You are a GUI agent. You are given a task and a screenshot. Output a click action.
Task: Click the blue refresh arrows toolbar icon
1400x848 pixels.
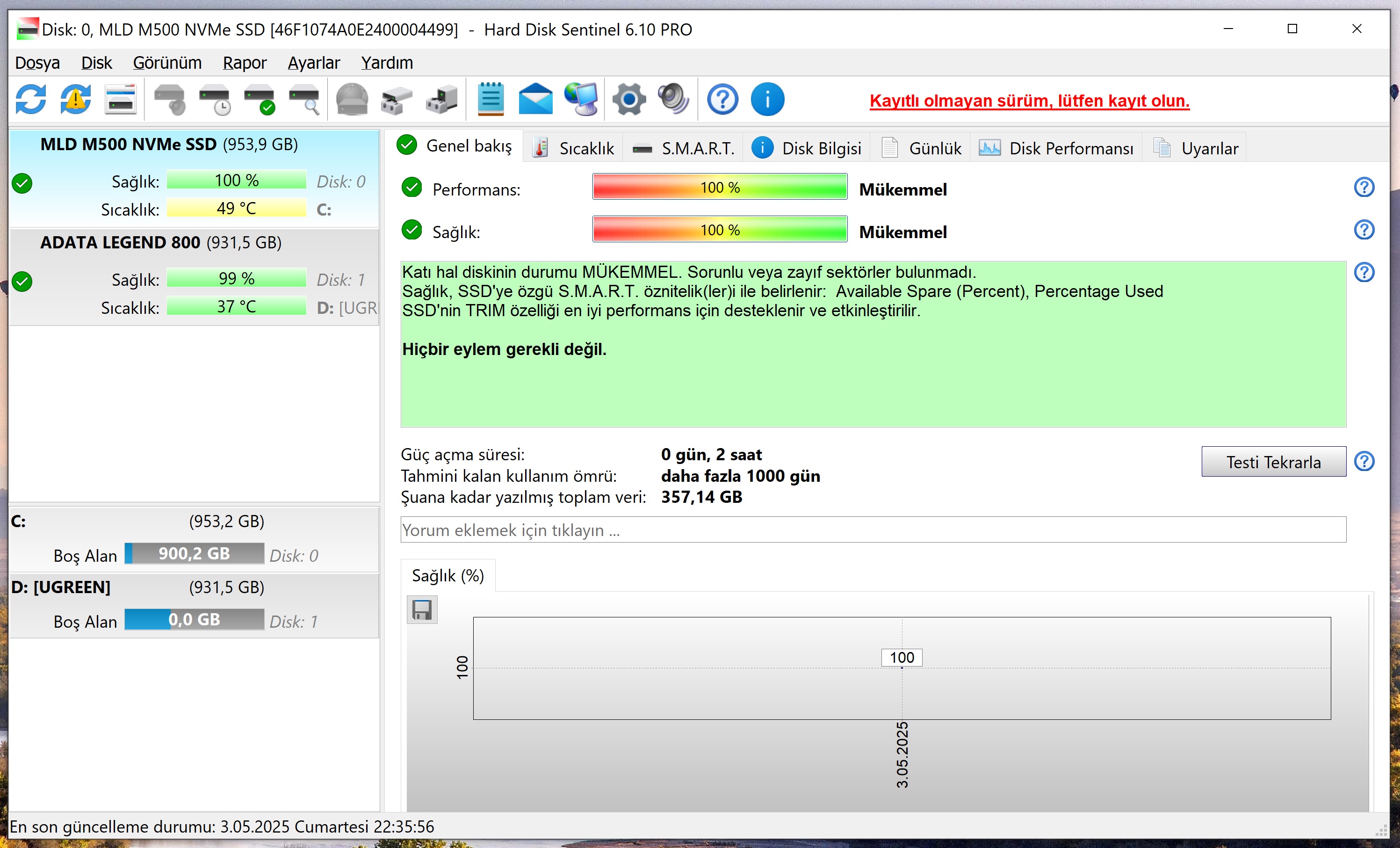[x=31, y=100]
